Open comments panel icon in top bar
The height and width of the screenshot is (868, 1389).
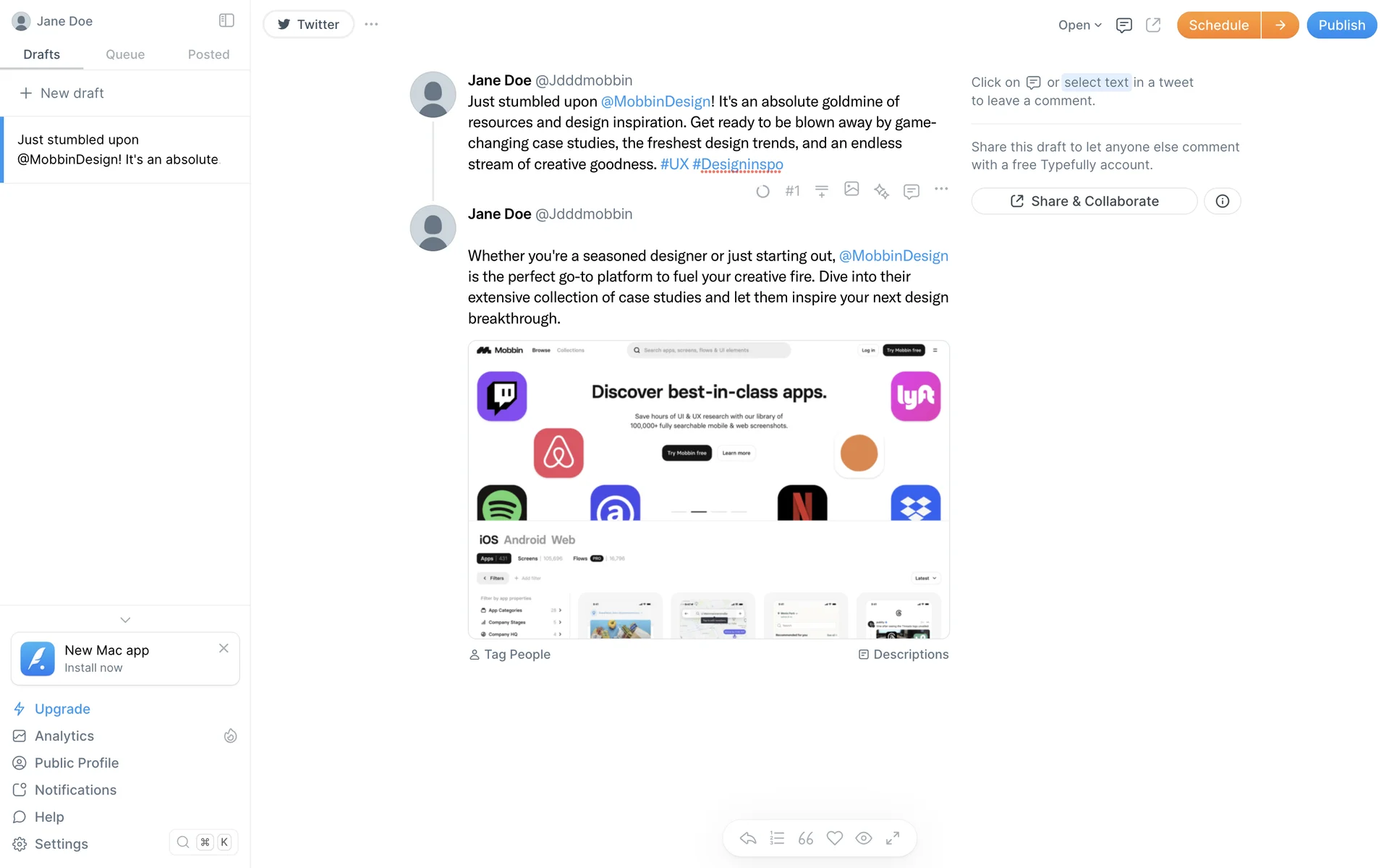tap(1123, 25)
